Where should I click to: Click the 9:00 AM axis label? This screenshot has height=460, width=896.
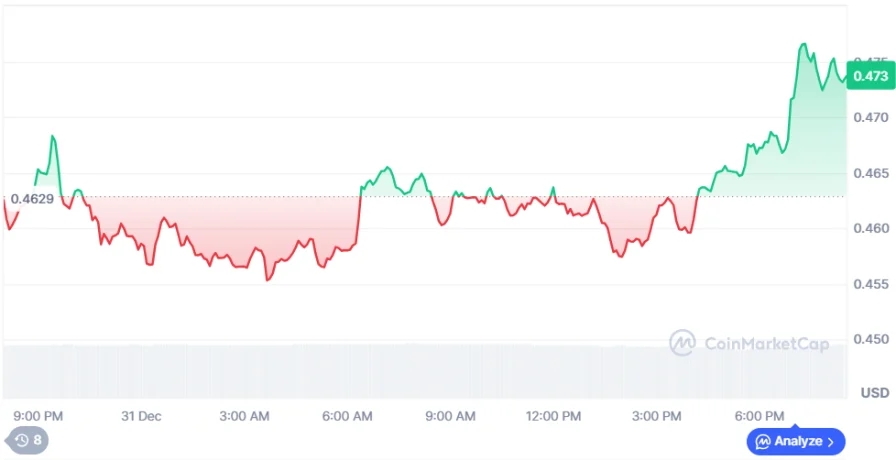450,415
